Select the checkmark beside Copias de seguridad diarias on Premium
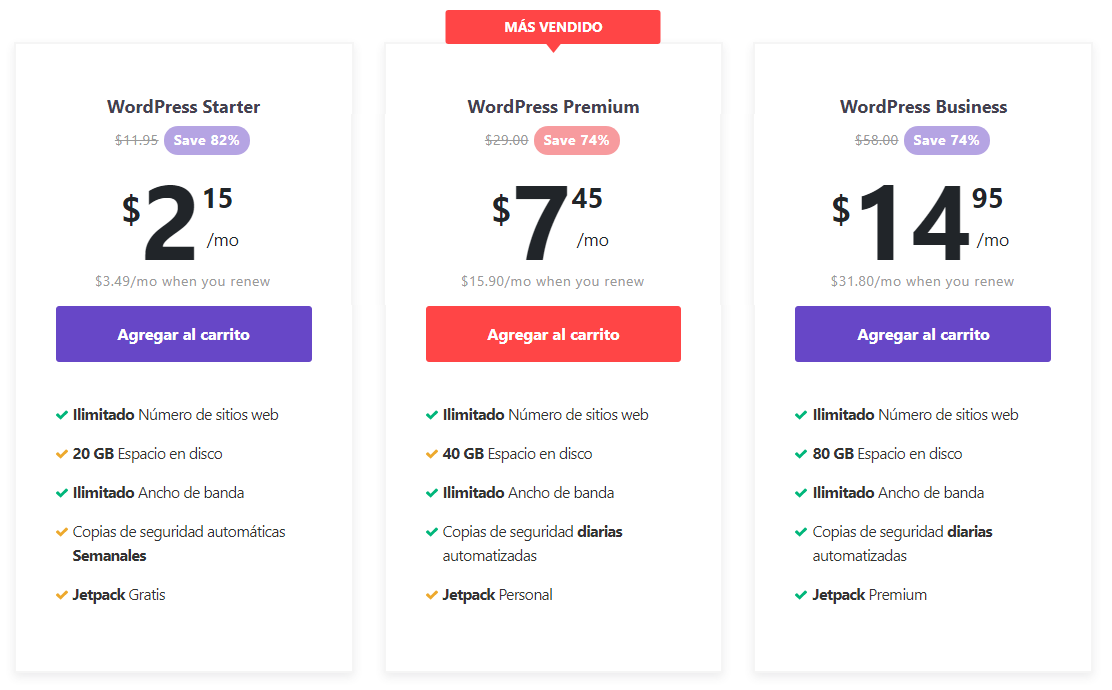The height and width of the screenshot is (690, 1112). [430, 531]
